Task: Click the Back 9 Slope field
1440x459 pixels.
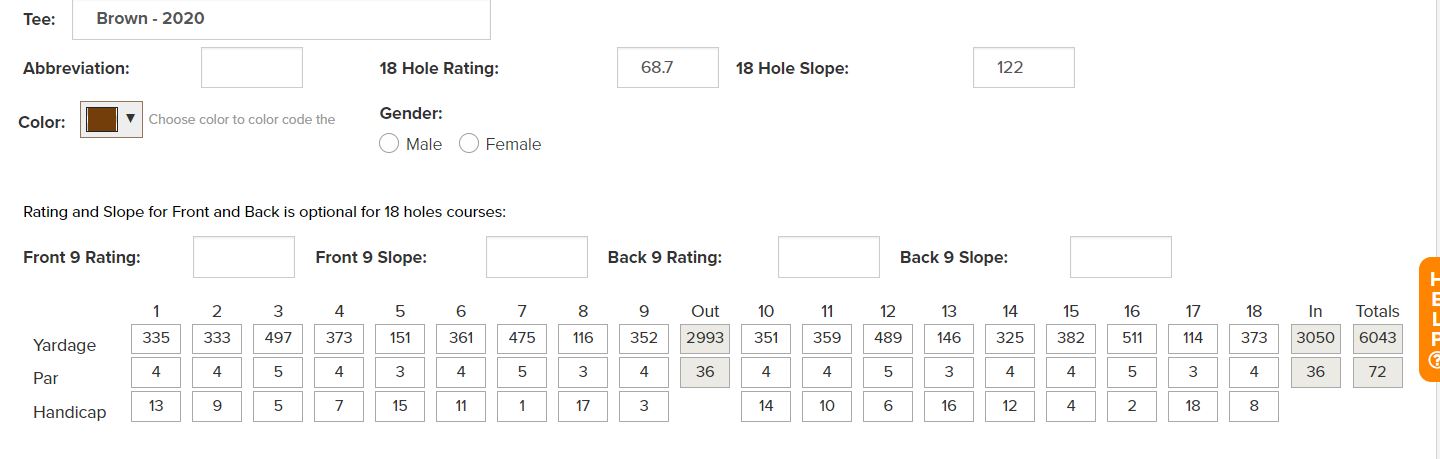Action: 1120,257
